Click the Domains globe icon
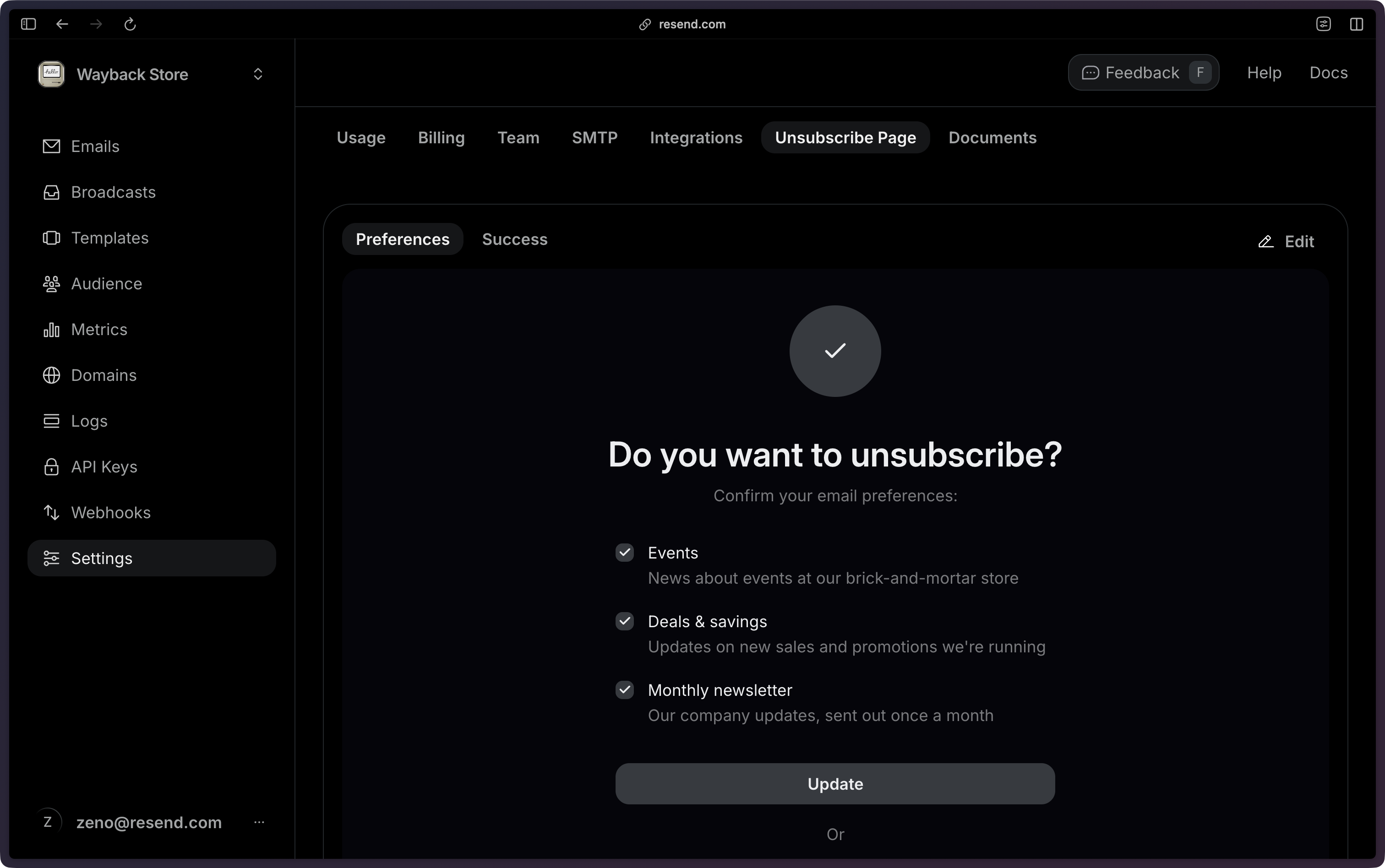Viewport: 1385px width, 868px height. (x=51, y=375)
